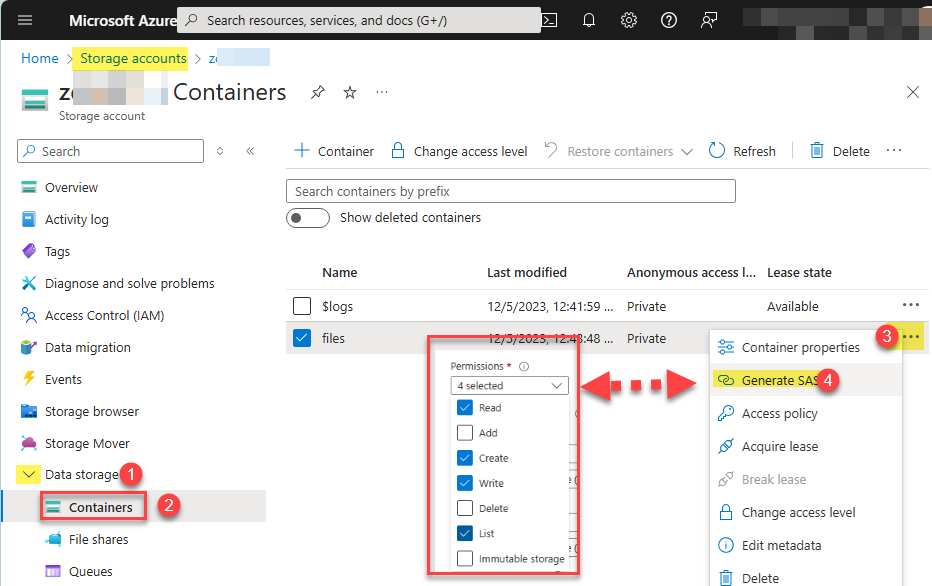
Task: Go to Storage accounts breadcrumb
Action: pos(133,58)
